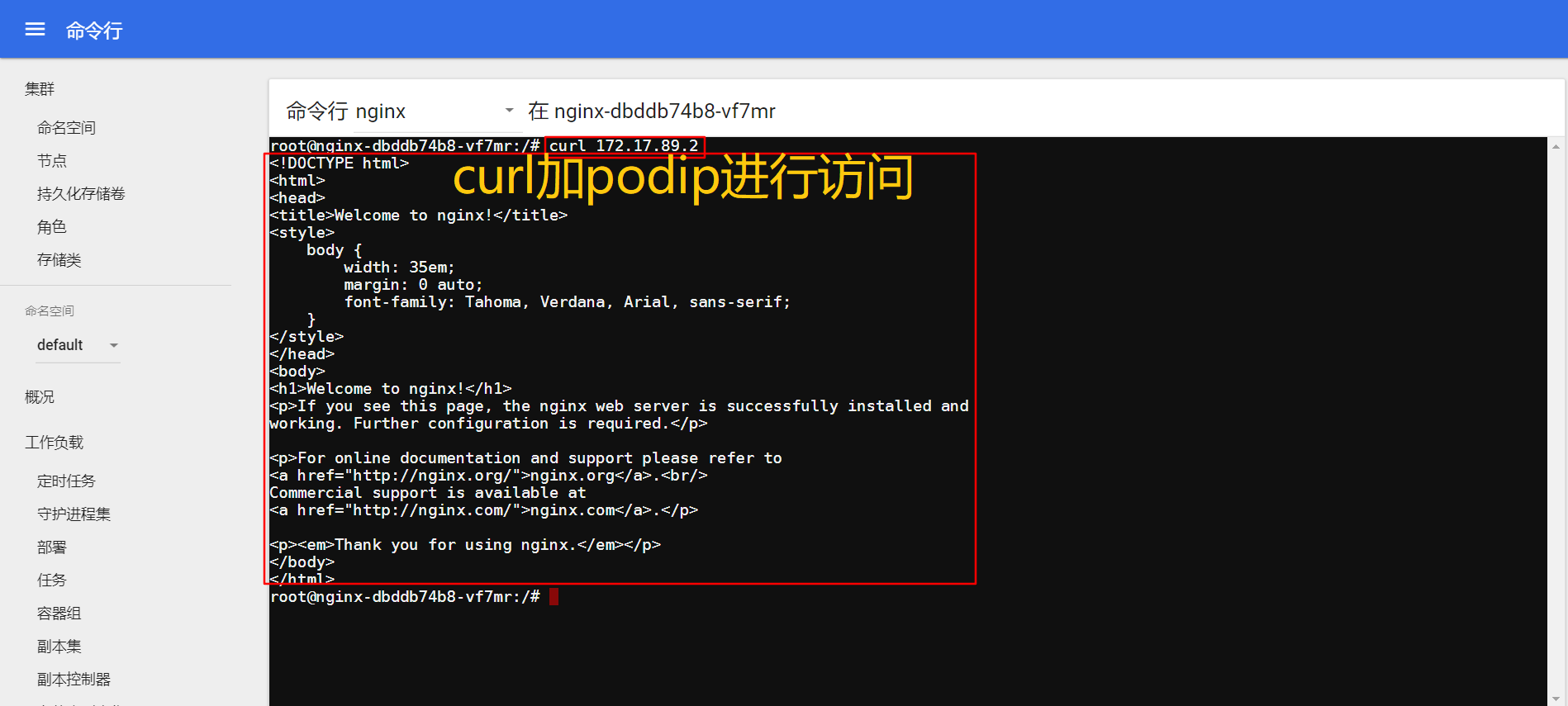Select the 集群 sidebar heading
The width and height of the screenshot is (1568, 706).
[x=40, y=88]
